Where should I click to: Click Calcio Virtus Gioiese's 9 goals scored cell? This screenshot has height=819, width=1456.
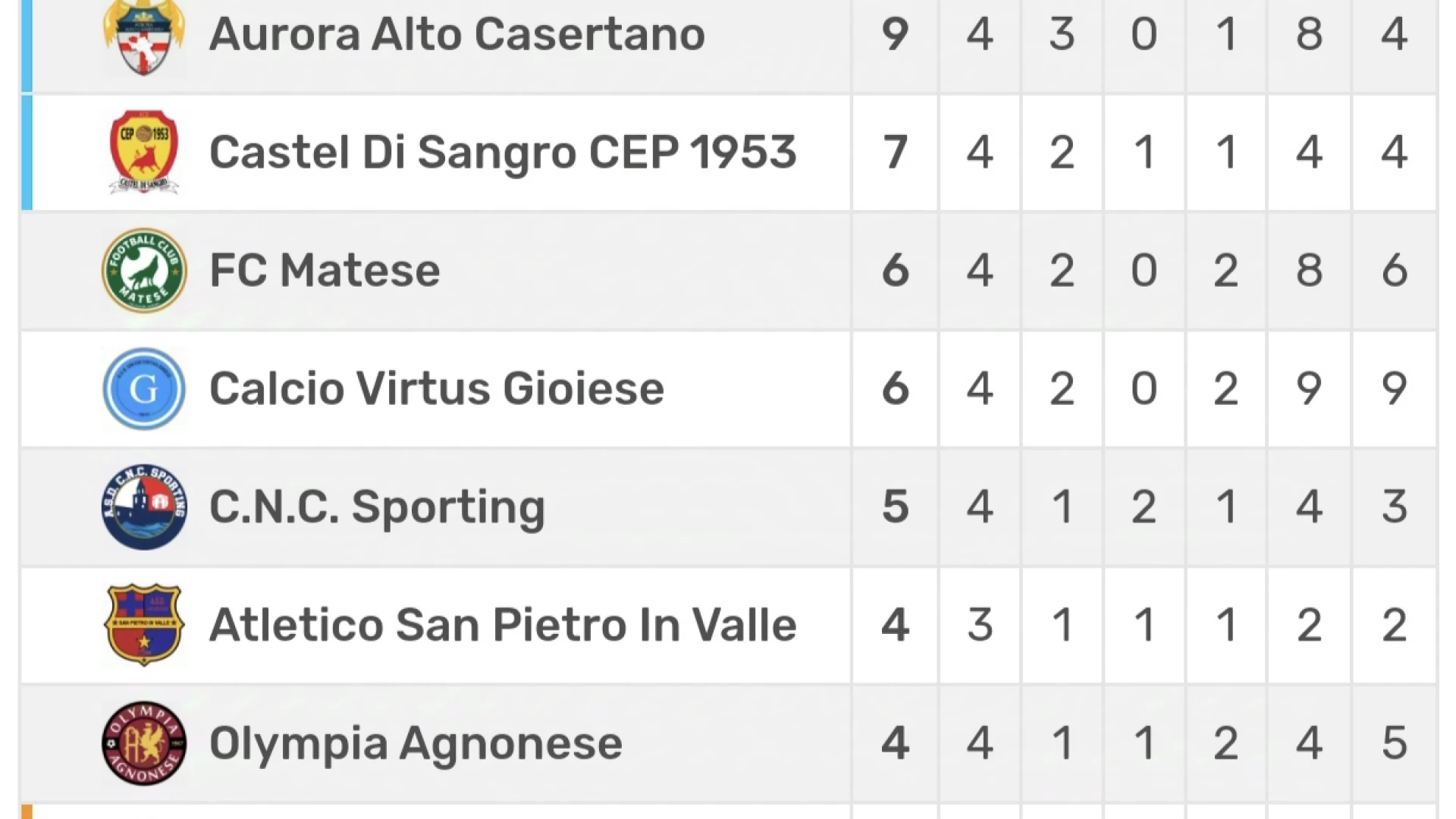1309,389
